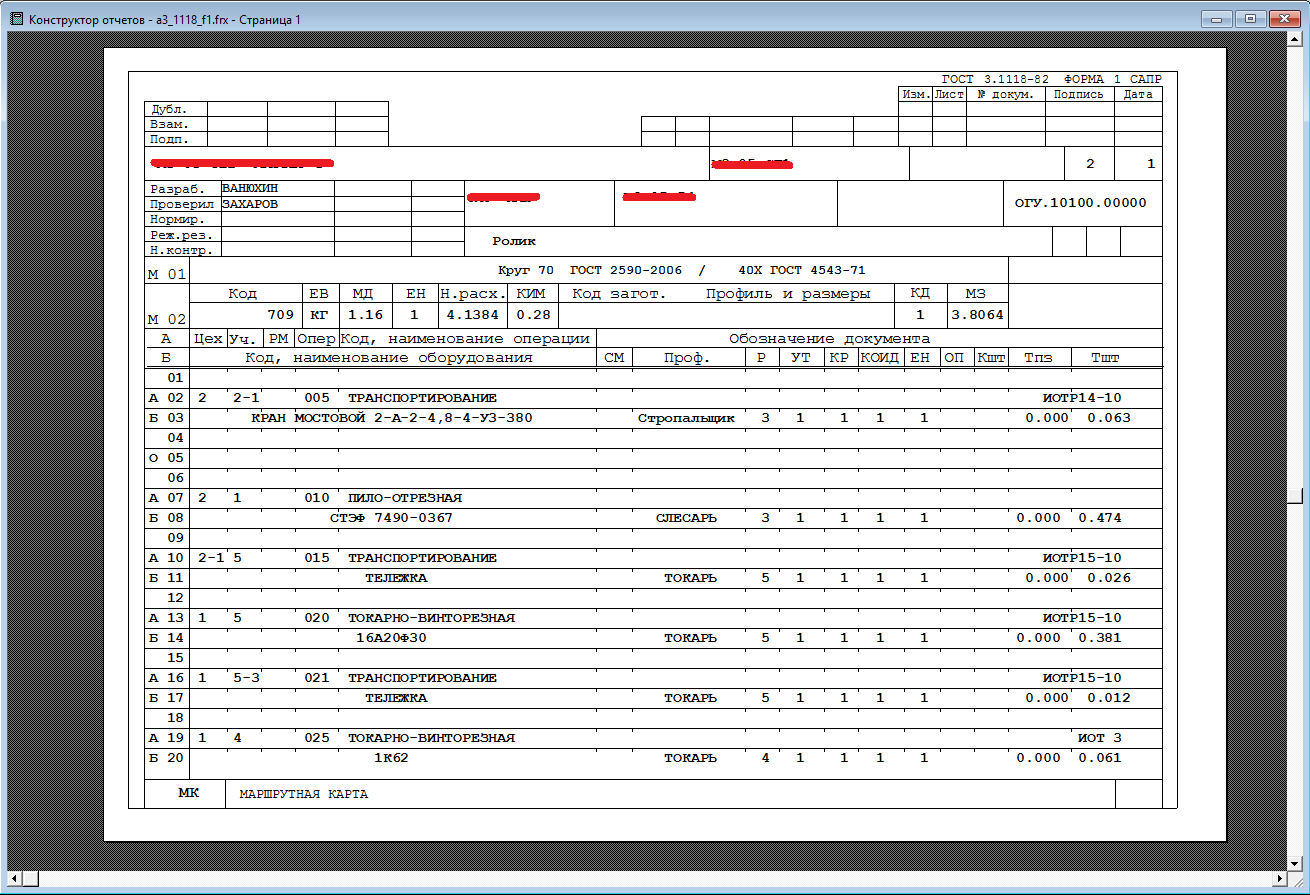The image size is (1310, 895).
Task: Select the 005 ТРАНСПОРТИРОВАНИЕ operation row
Action: [421, 398]
